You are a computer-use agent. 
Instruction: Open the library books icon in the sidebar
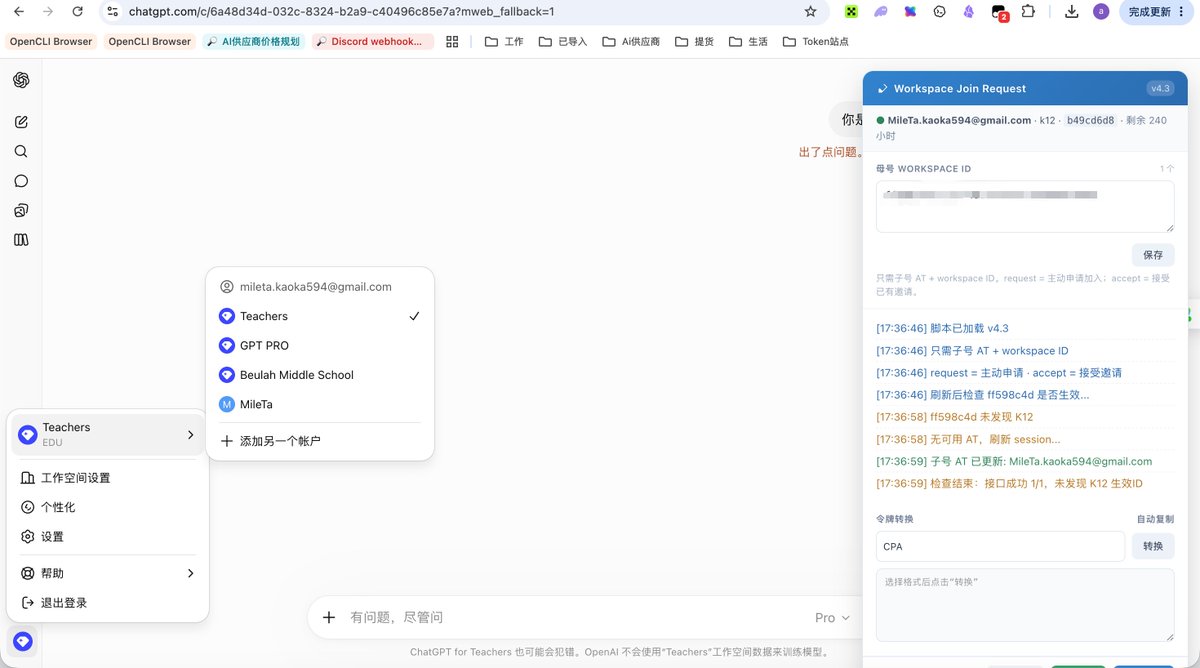click(x=21, y=240)
